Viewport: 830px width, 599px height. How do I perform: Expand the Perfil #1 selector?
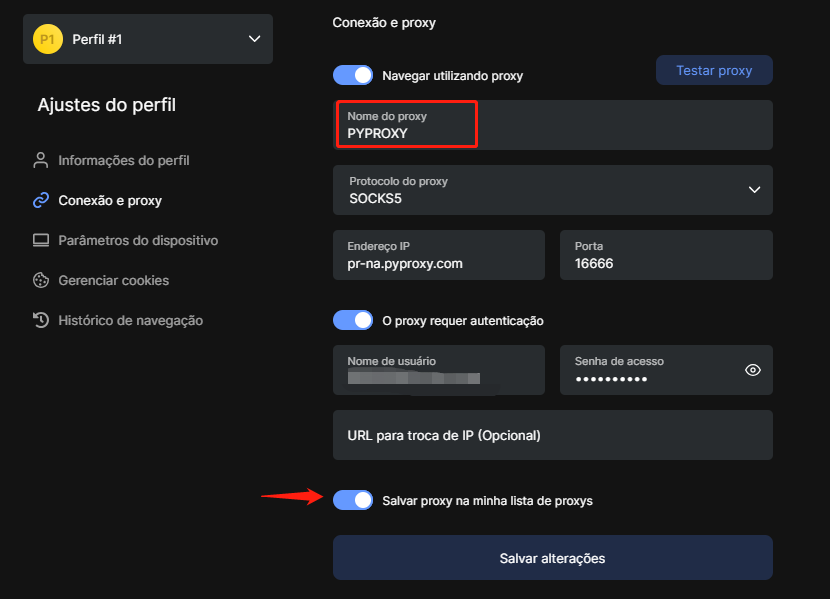click(x=148, y=39)
